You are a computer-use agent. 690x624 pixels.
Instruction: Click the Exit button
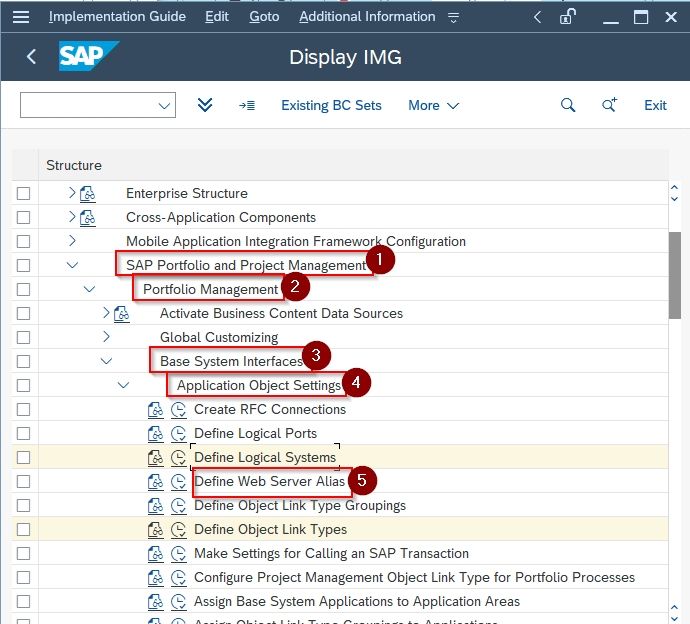(x=655, y=105)
